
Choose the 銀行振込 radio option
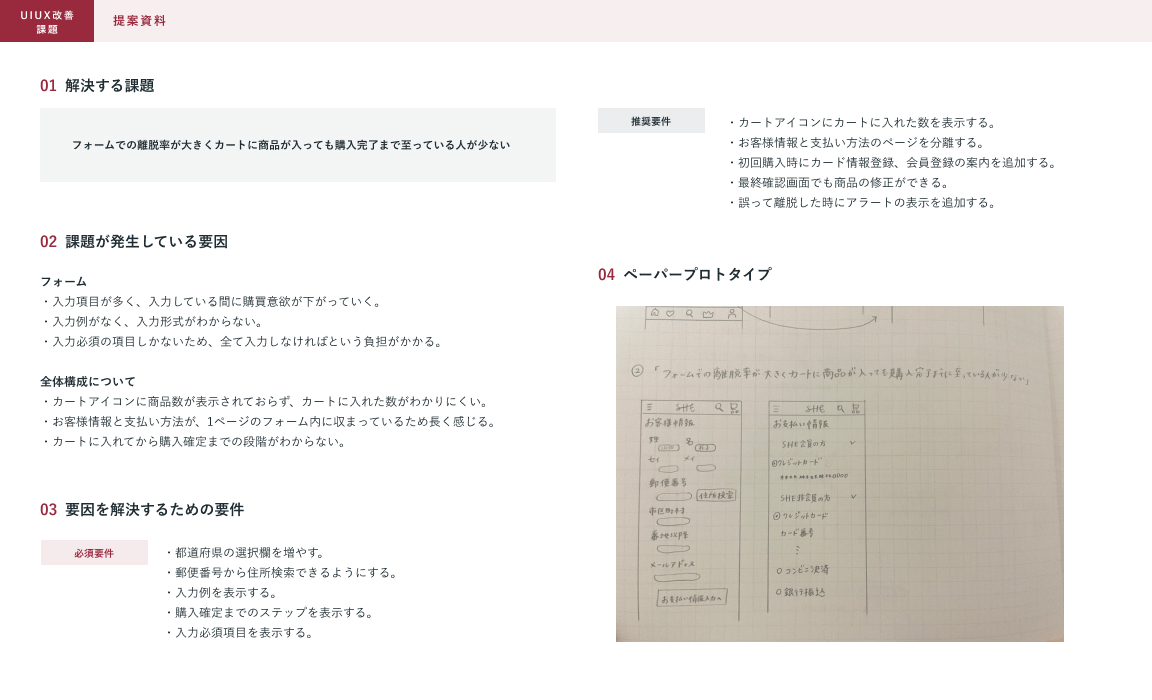[x=779, y=593]
